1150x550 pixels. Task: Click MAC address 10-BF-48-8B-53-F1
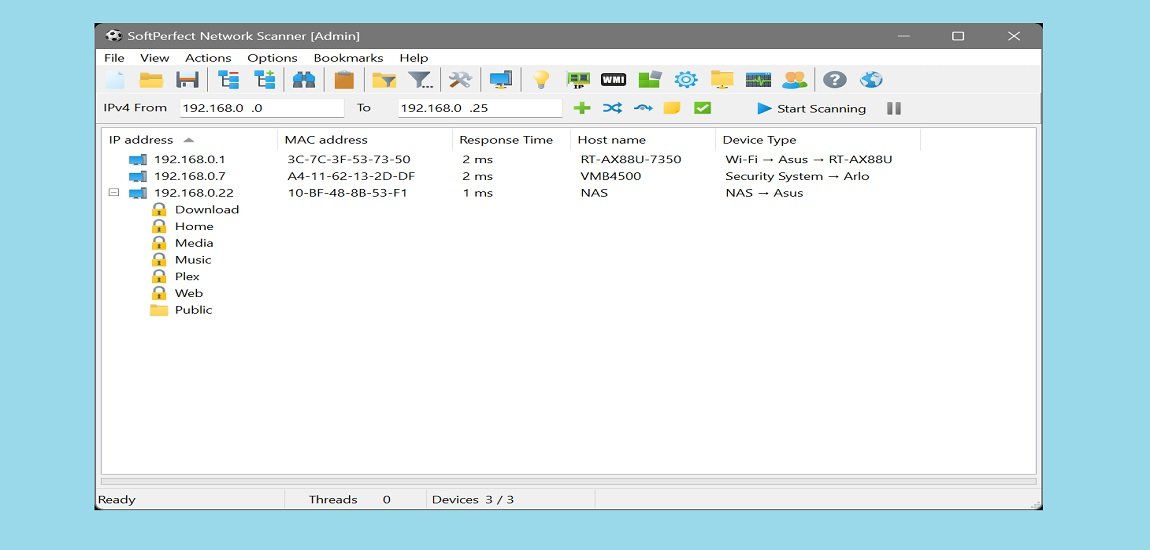[348, 193]
